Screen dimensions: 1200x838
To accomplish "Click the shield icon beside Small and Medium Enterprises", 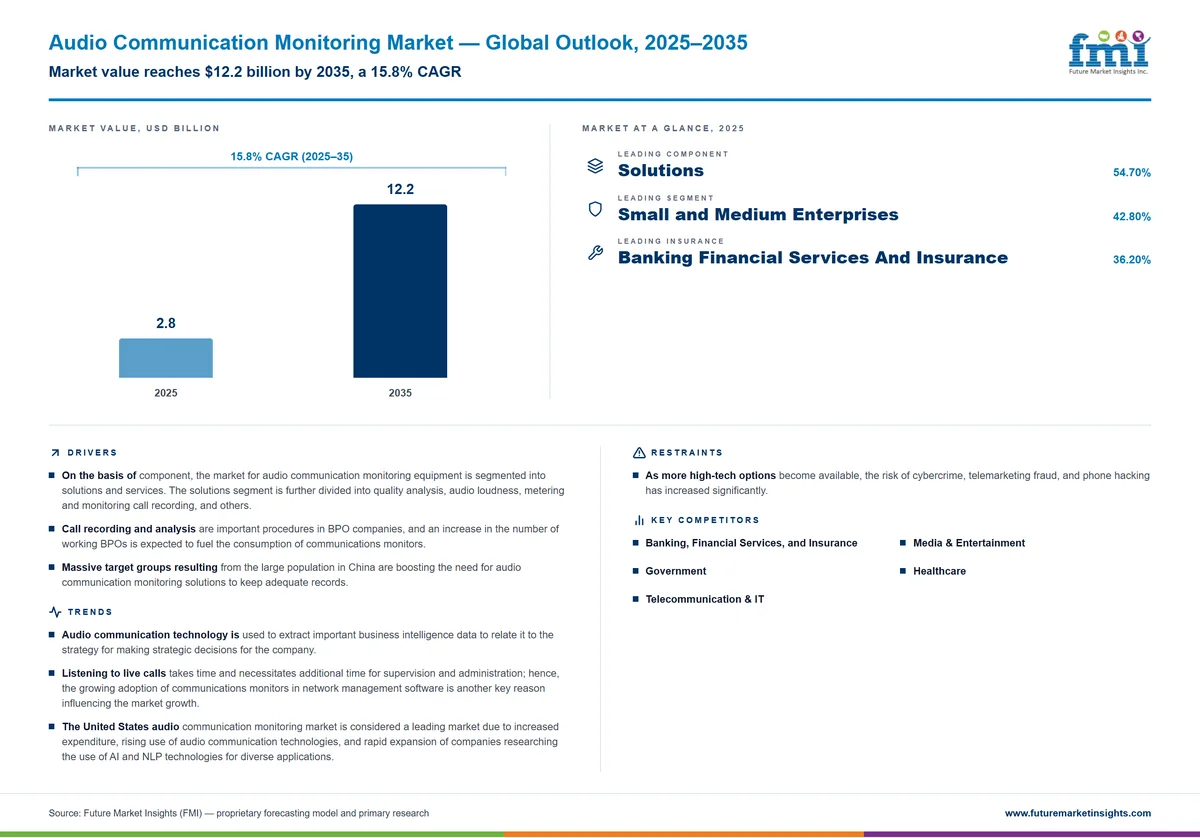I will click(595, 209).
